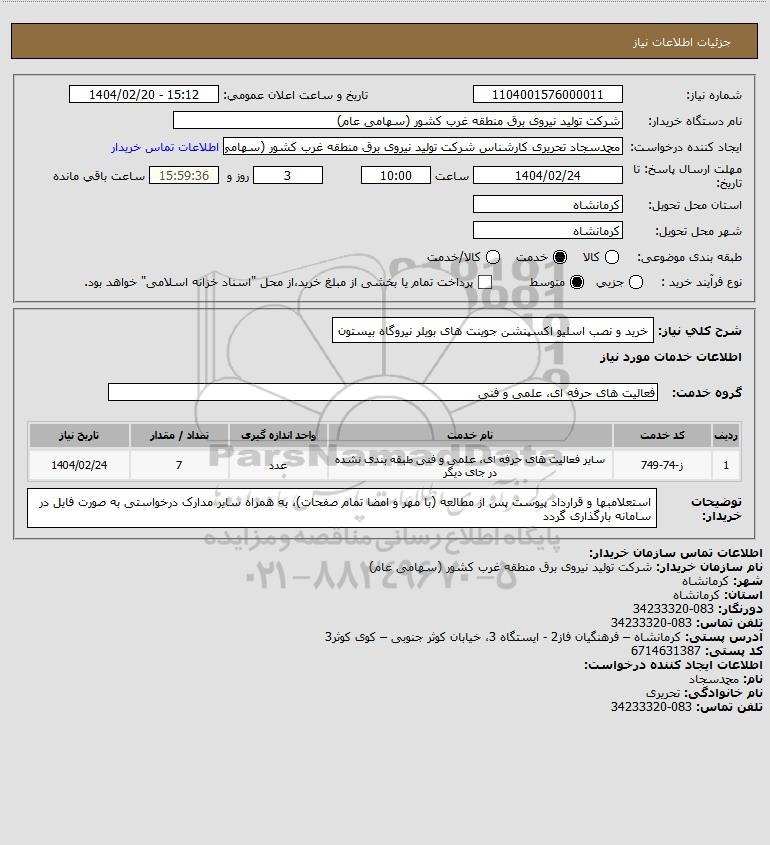Click the ردیف column header
The image size is (770, 845).
(x=726, y=435)
